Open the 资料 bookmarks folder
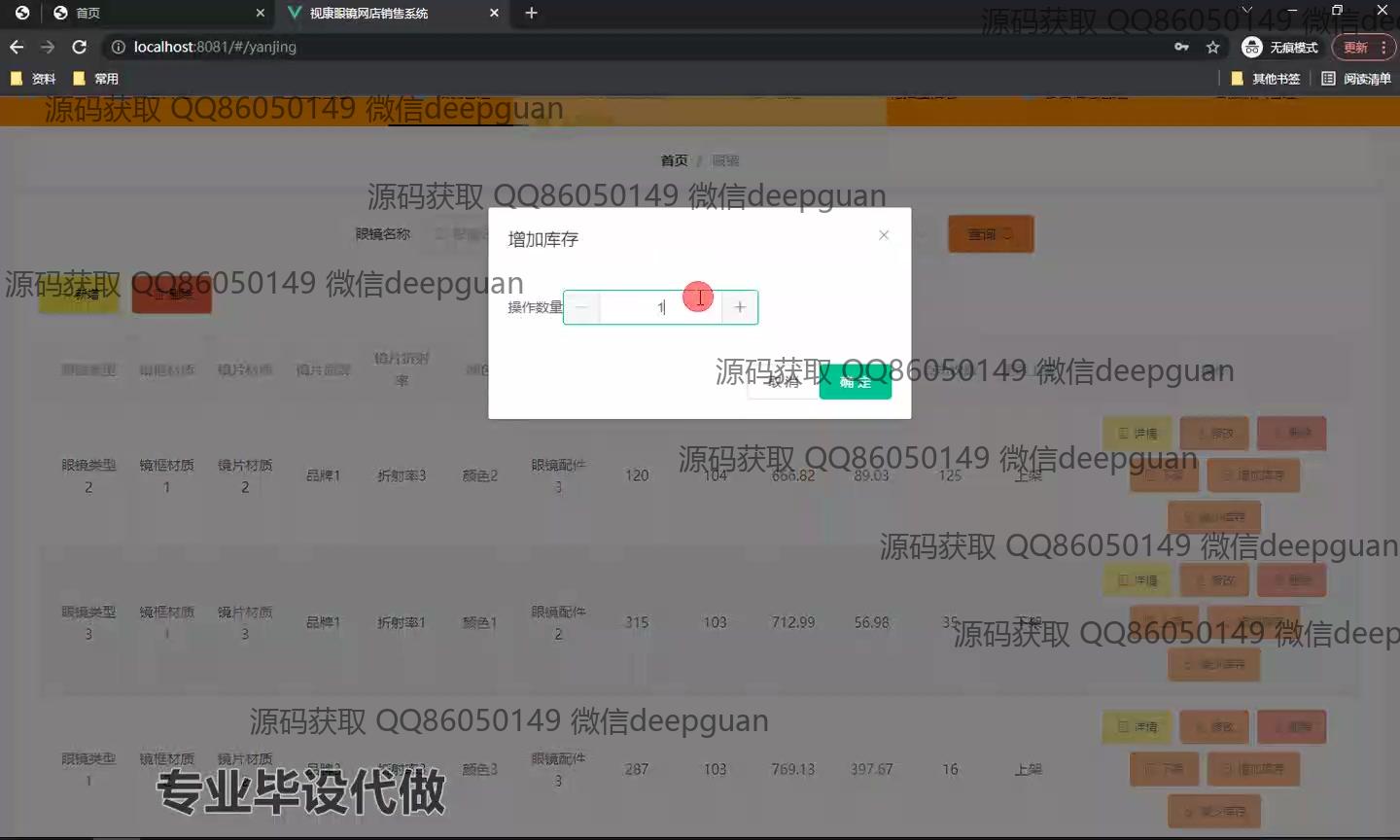The width and height of the screenshot is (1400, 840). click(33, 79)
